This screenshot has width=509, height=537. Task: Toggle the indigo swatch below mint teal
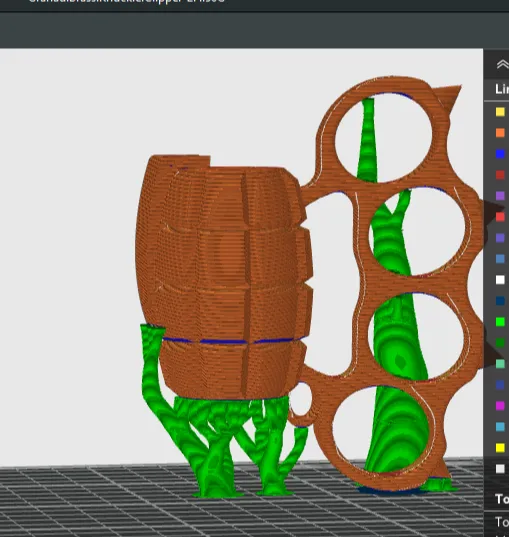[500, 385]
